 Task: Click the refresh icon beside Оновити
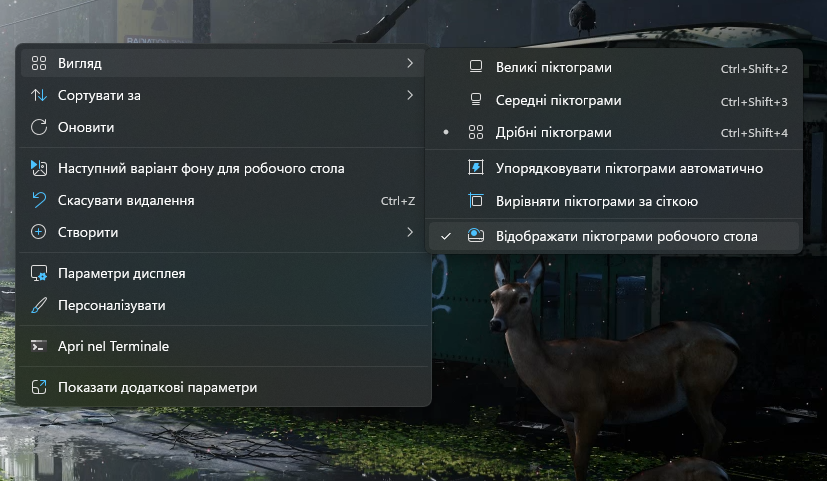coord(39,128)
